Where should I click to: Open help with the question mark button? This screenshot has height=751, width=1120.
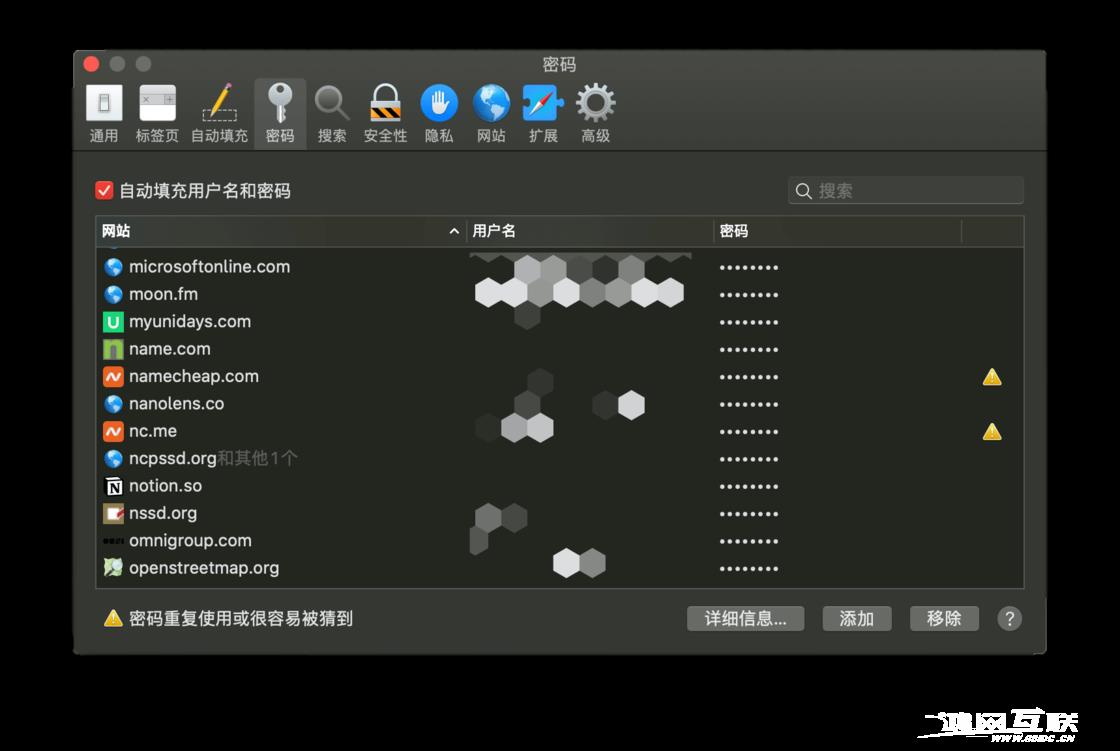click(x=1009, y=618)
